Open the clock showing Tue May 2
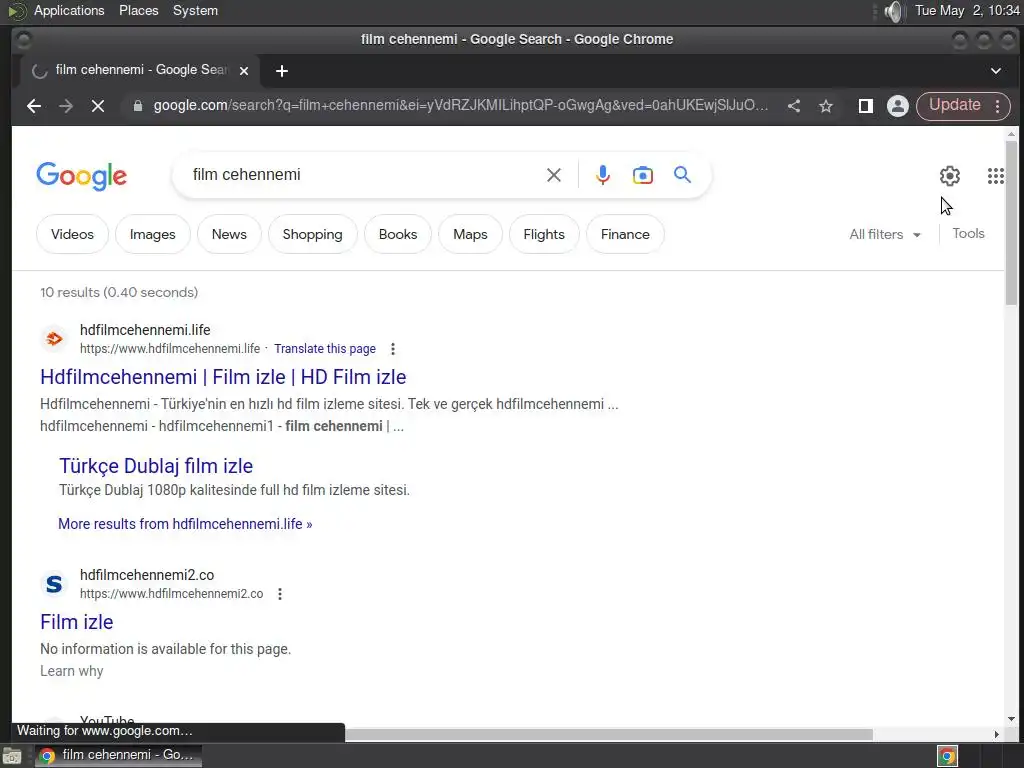Screen dimensions: 1024x768 pos(967,10)
